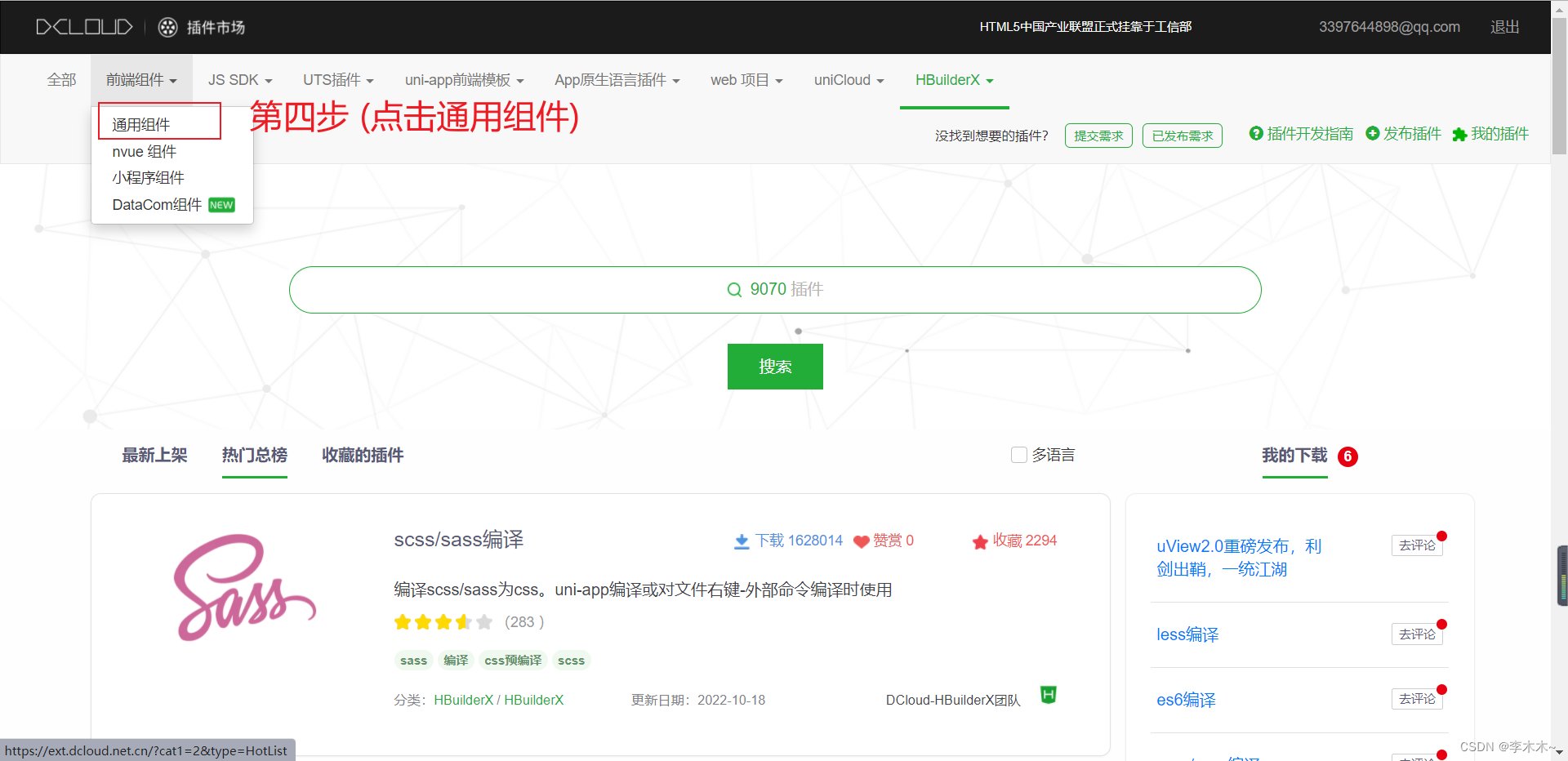The height and width of the screenshot is (761, 1568).
Task: Click the 下载 1628014 count
Action: click(799, 541)
